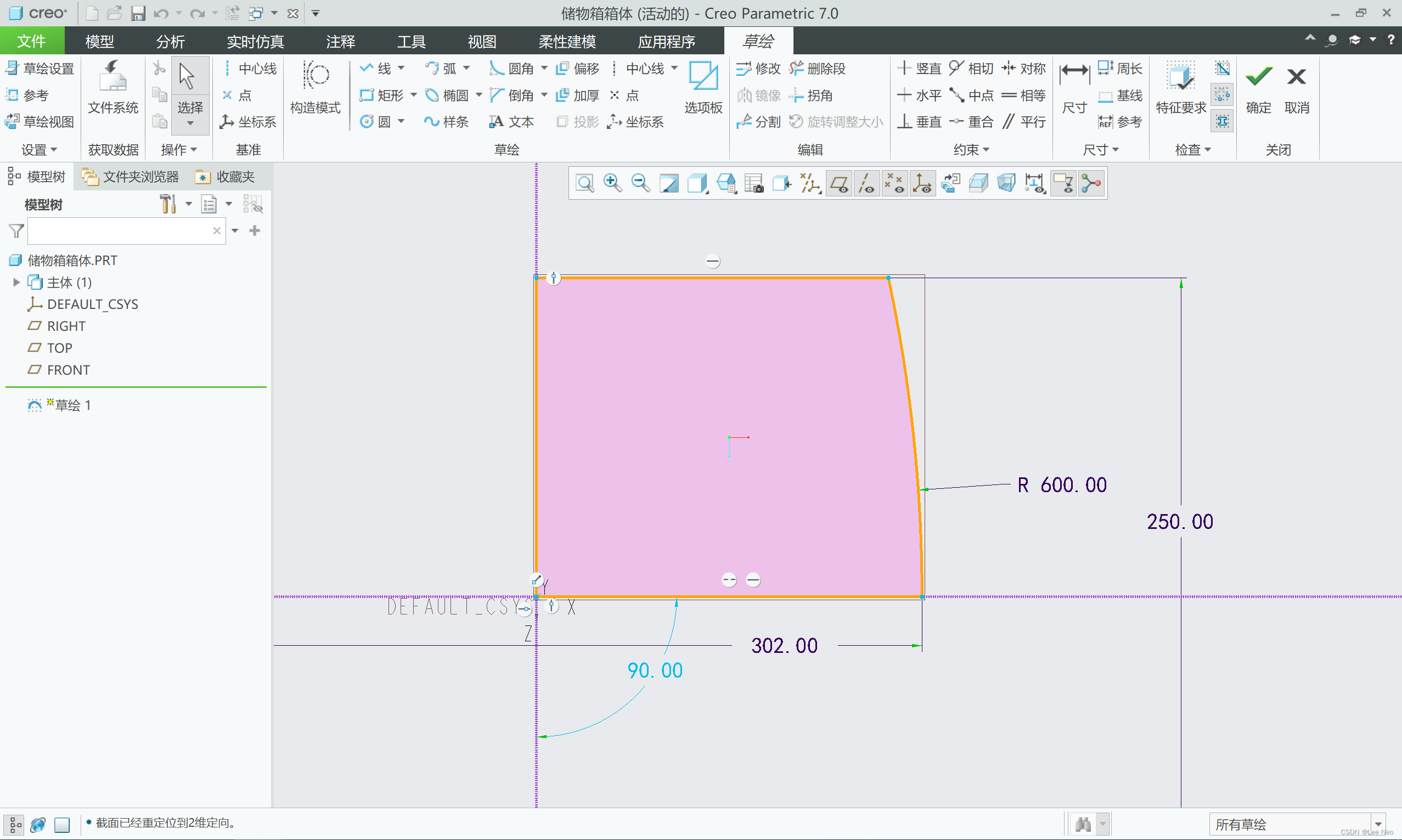
Task: Apply the 相等 equal constraint
Action: 1023,95
